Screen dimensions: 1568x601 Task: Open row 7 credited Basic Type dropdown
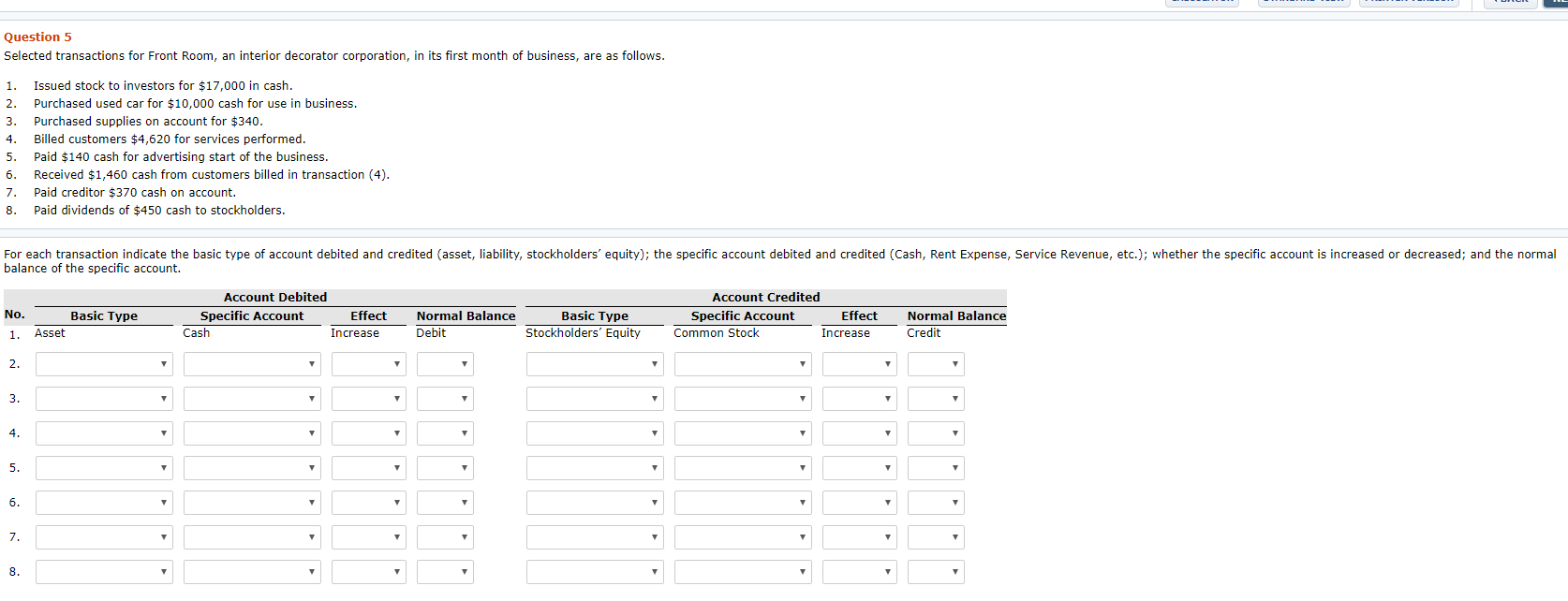(595, 537)
